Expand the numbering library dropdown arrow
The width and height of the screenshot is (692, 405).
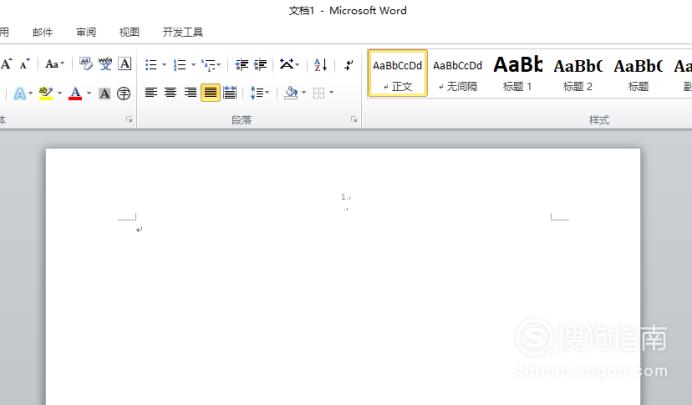193,65
